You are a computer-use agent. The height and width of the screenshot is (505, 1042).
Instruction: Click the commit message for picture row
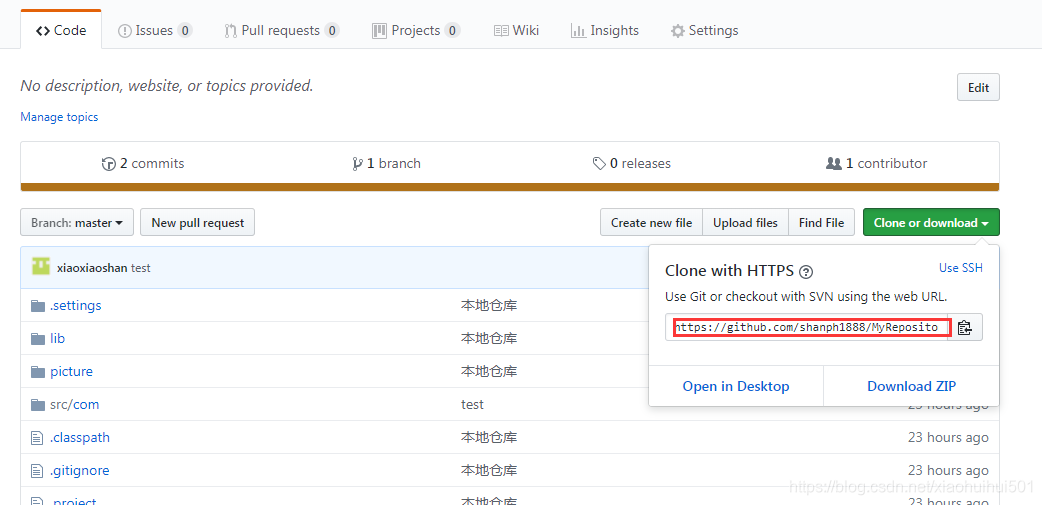(x=489, y=371)
